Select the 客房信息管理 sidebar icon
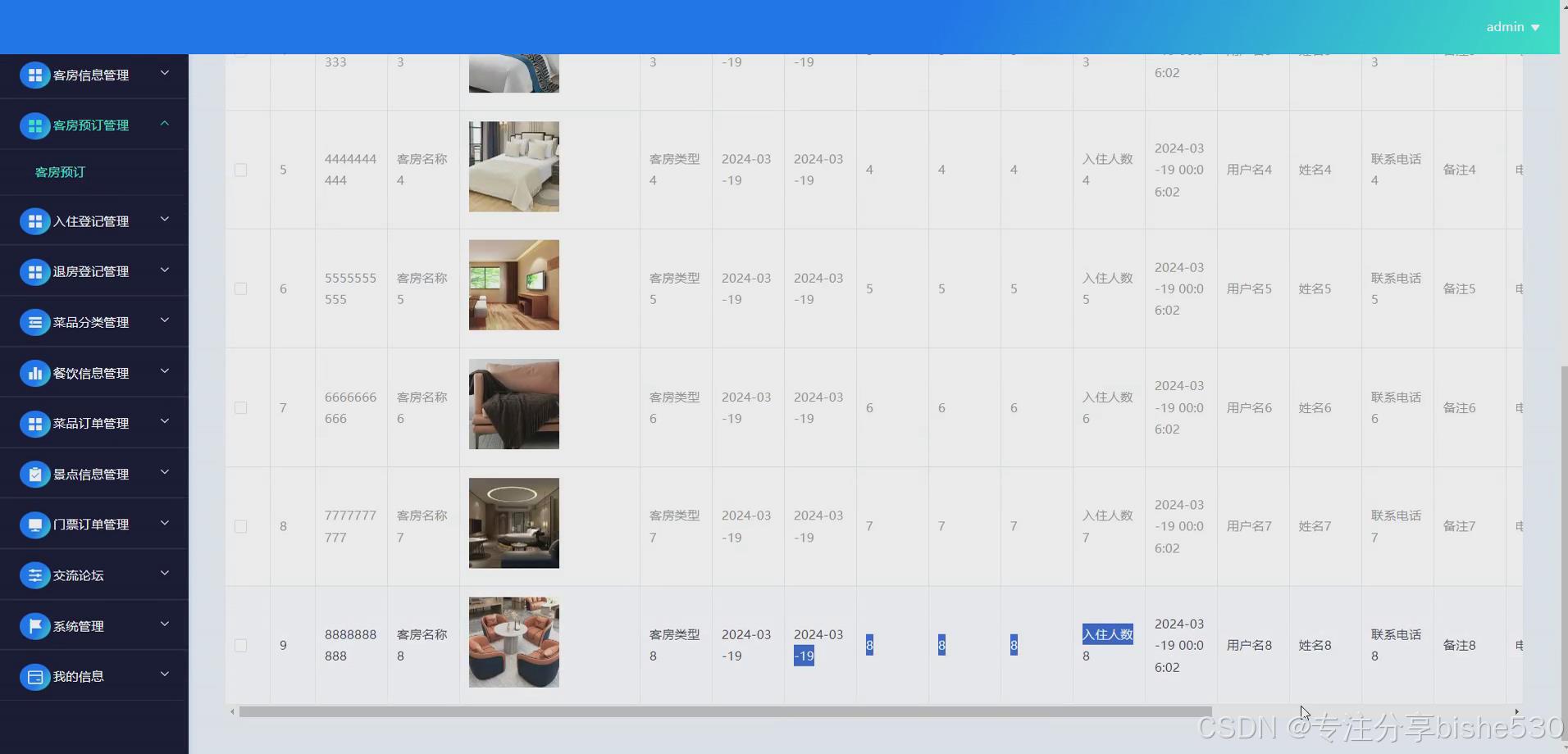The height and width of the screenshot is (754, 1568). [x=34, y=75]
